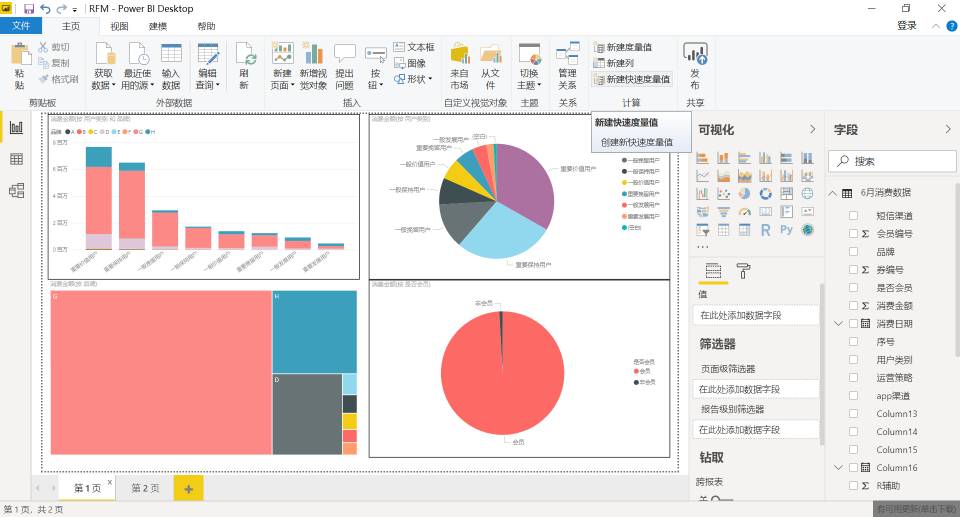Open the 最近使用的源 dropdown
Viewport: 960px width, 517px height.
[138, 66]
